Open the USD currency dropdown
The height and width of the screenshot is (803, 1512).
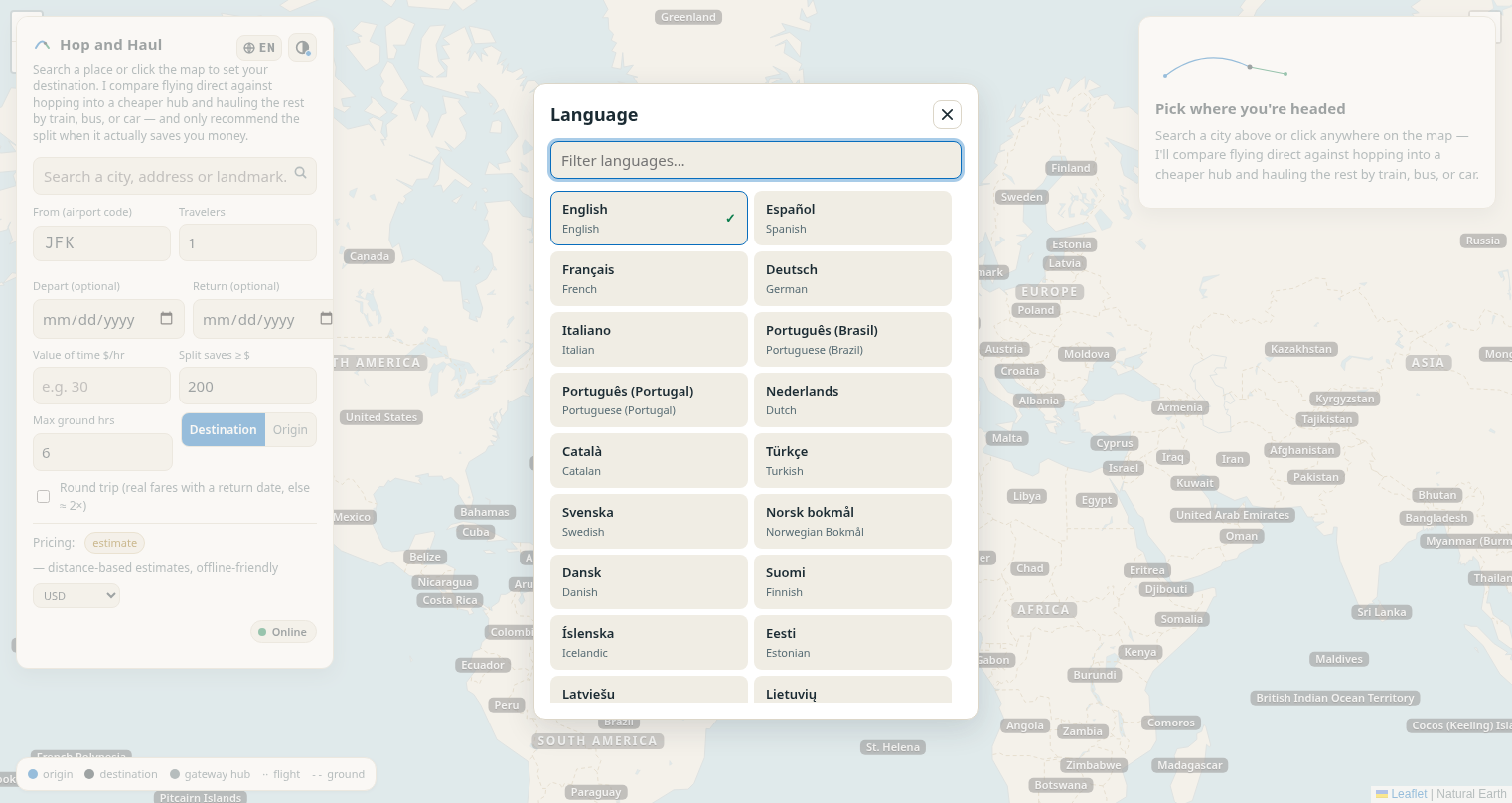(76, 595)
